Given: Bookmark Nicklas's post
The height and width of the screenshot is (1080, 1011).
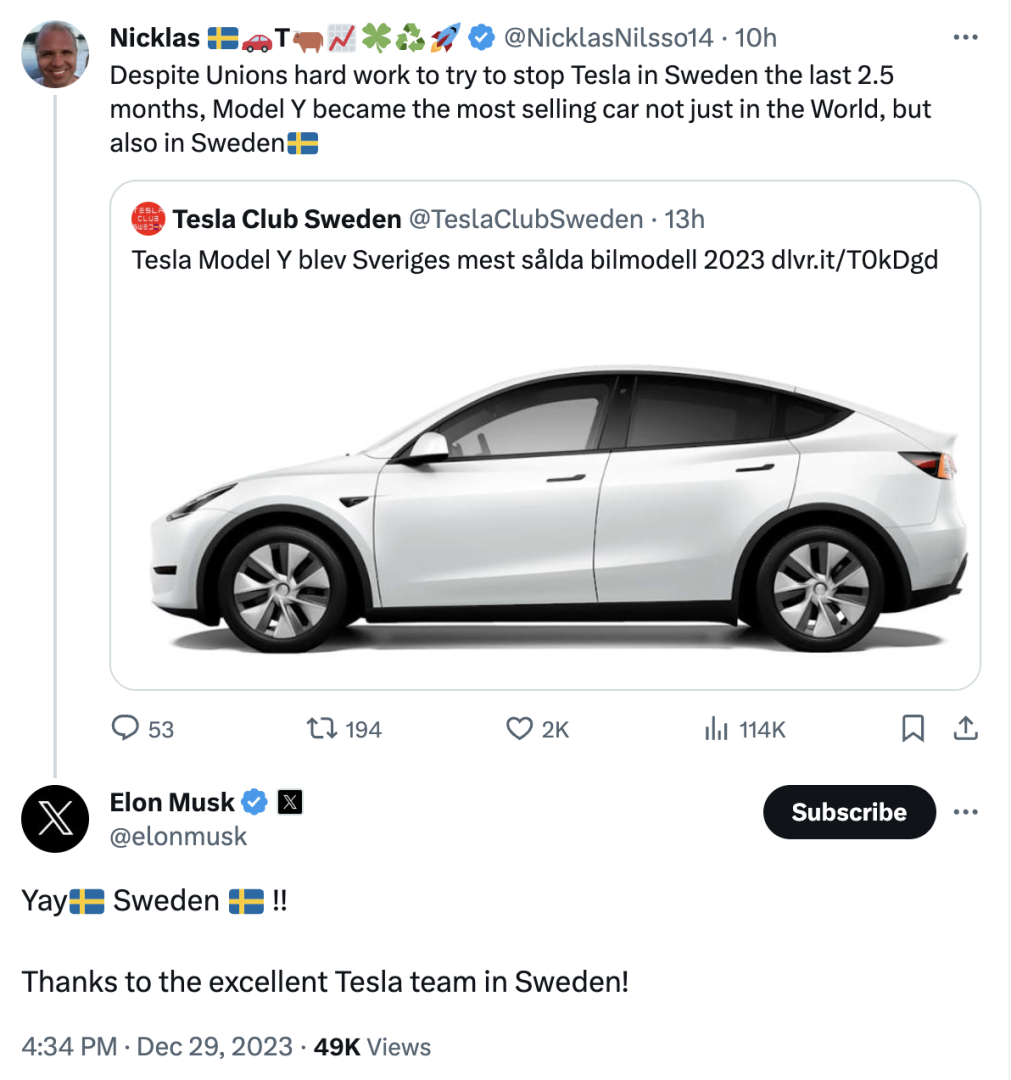Looking at the screenshot, I should coord(912,729).
